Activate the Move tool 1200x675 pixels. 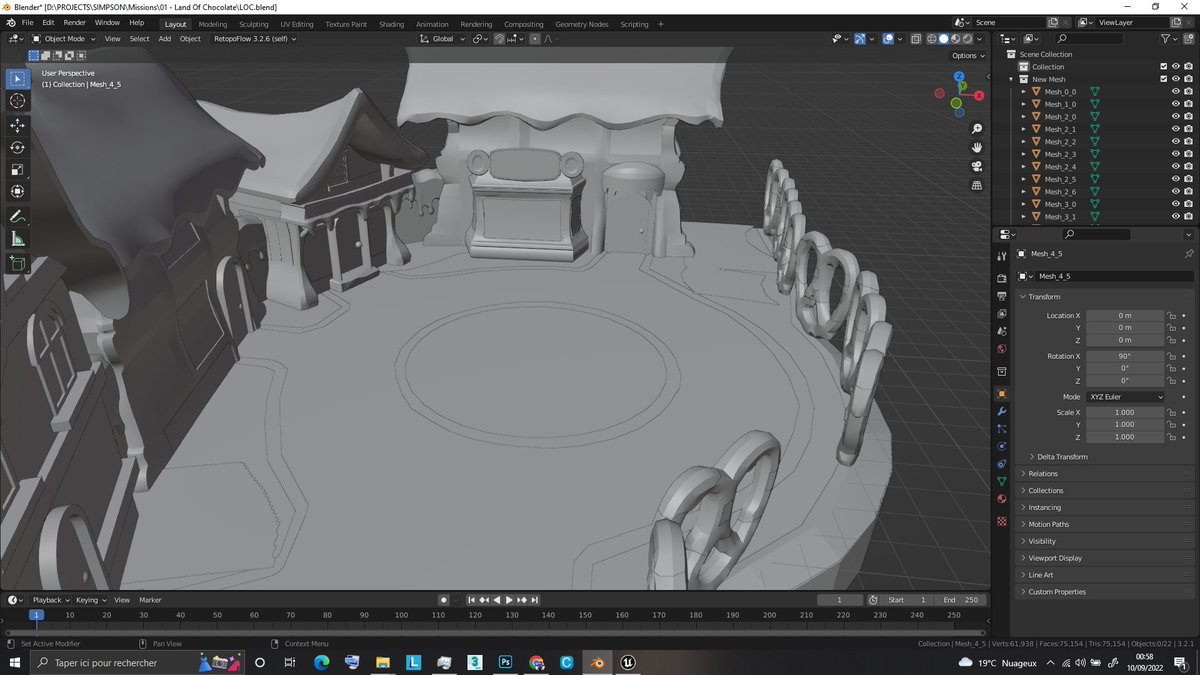pos(17,125)
